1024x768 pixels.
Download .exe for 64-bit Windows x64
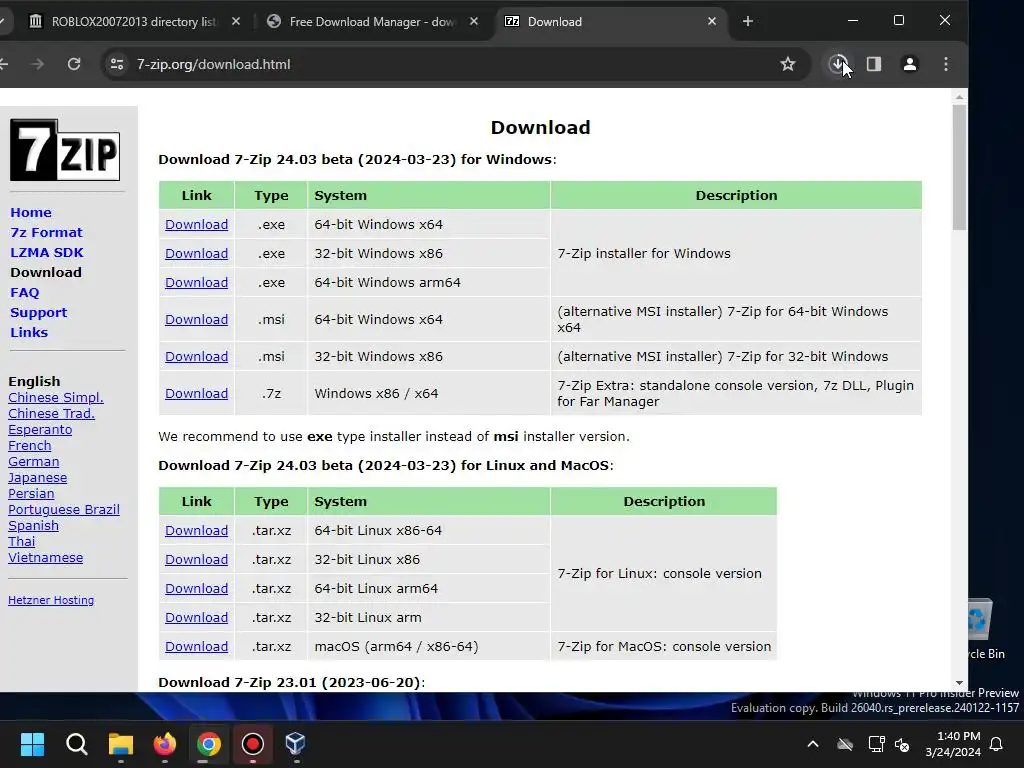pyautogui.click(x=197, y=225)
